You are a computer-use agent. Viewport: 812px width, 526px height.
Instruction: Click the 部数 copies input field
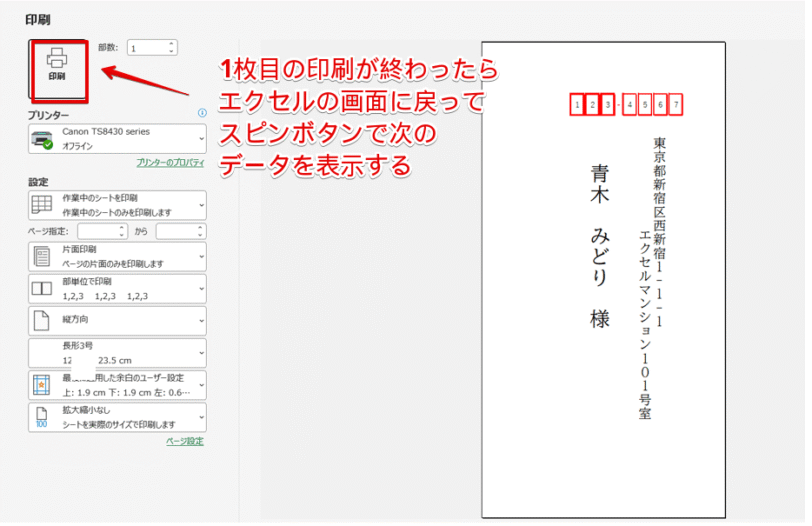(x=148, y=48)
